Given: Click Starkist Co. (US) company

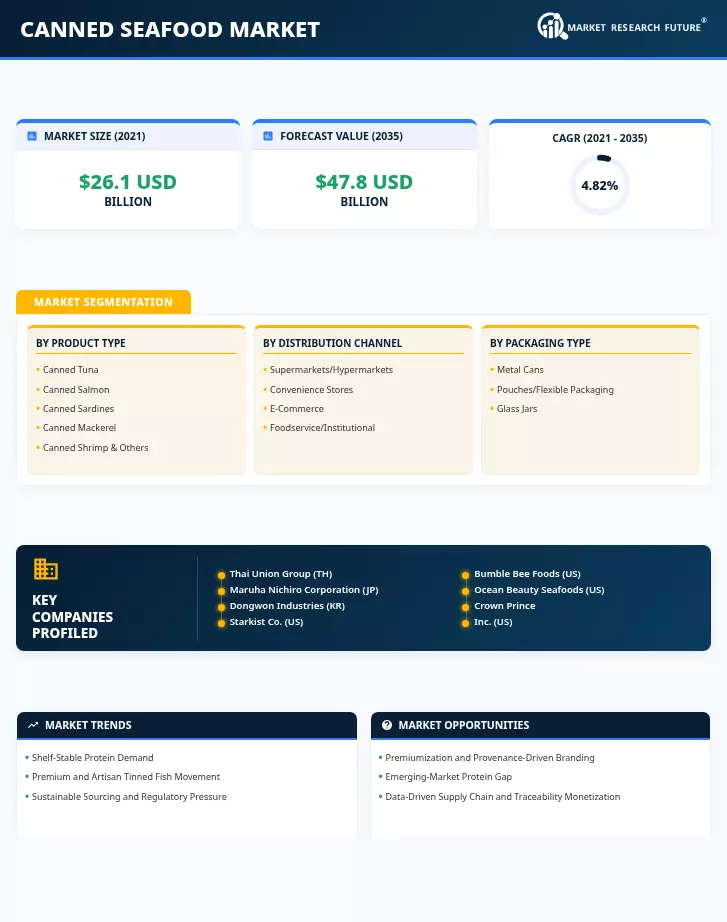Looking at the screenshot, I should pos(266,622).
